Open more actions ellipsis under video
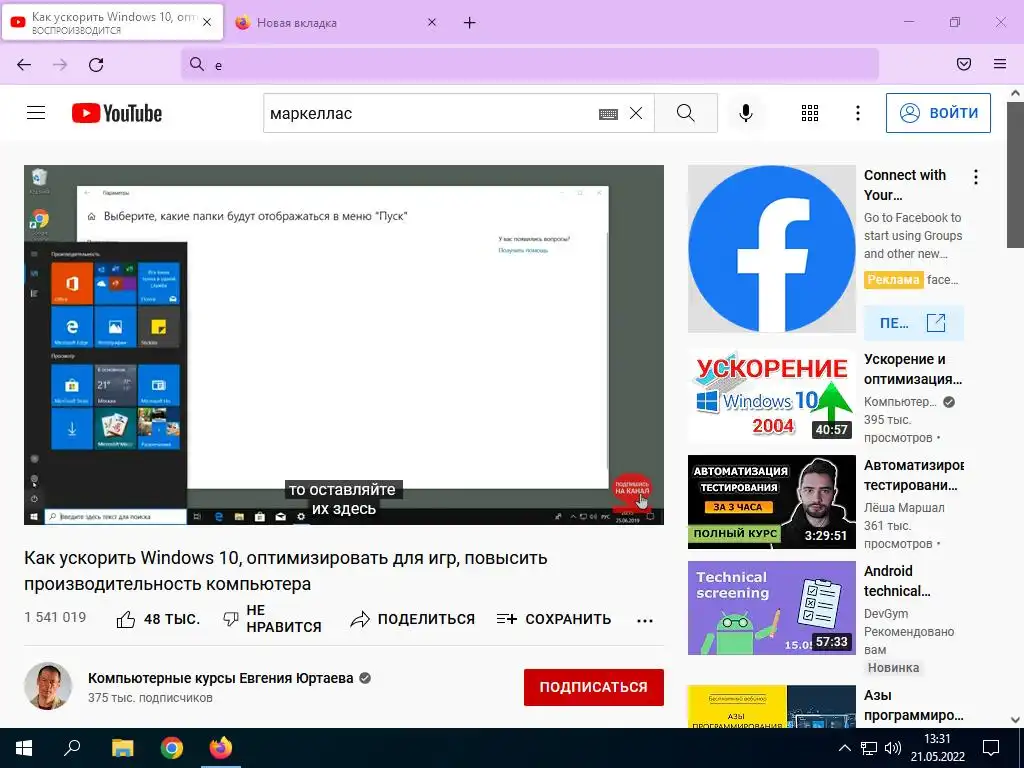The width and height of the screenshot is (1024, 768). [x=645, y=620]
